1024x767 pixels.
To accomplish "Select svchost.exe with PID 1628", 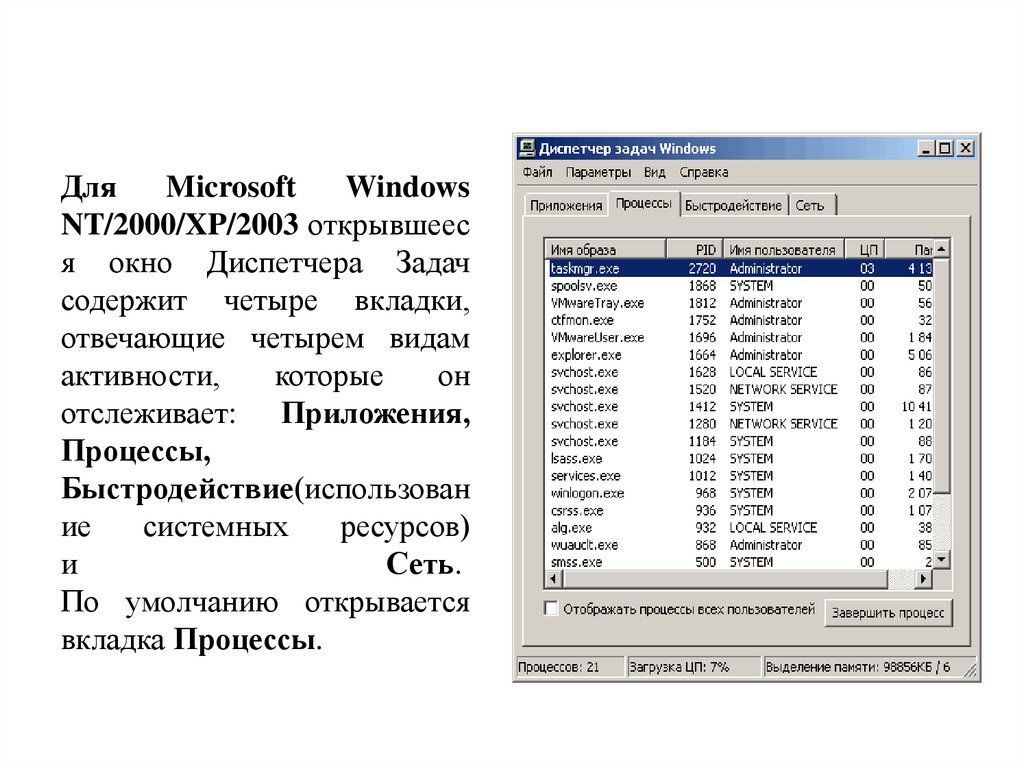I will pyautogui.click(x=740, y=372).
